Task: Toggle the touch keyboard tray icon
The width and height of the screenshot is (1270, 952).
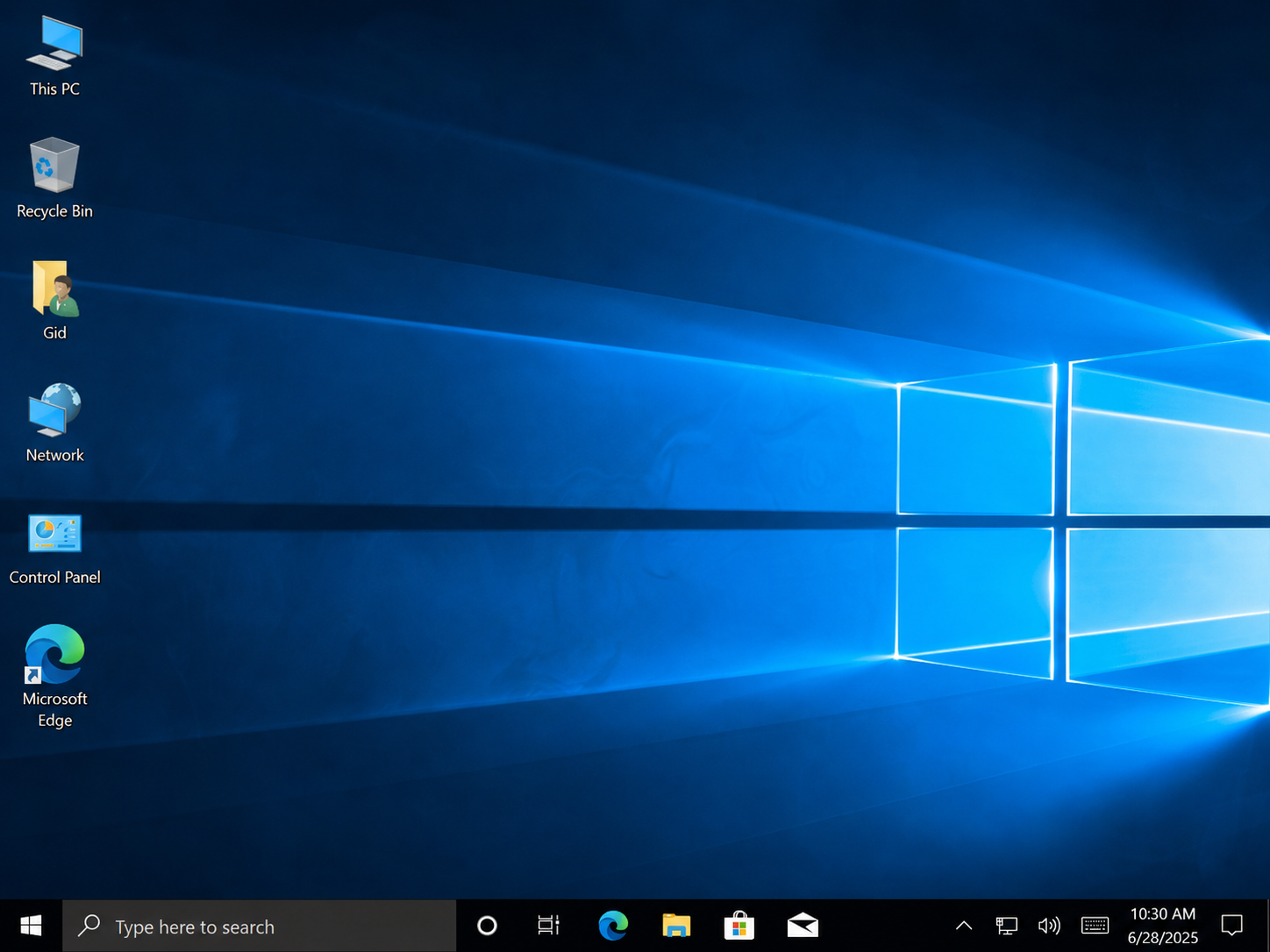Action: click(1095, 926)
